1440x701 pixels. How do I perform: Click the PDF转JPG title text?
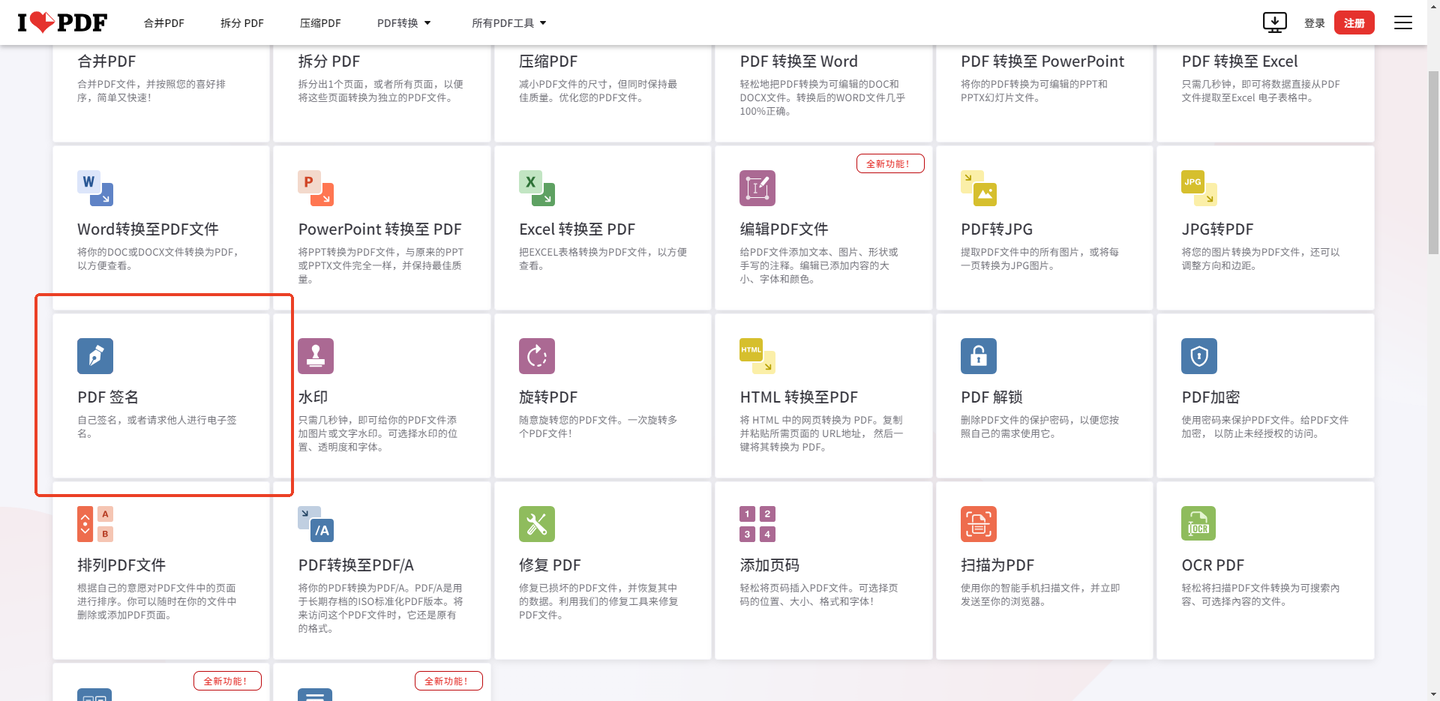click(x=997, y=229)
